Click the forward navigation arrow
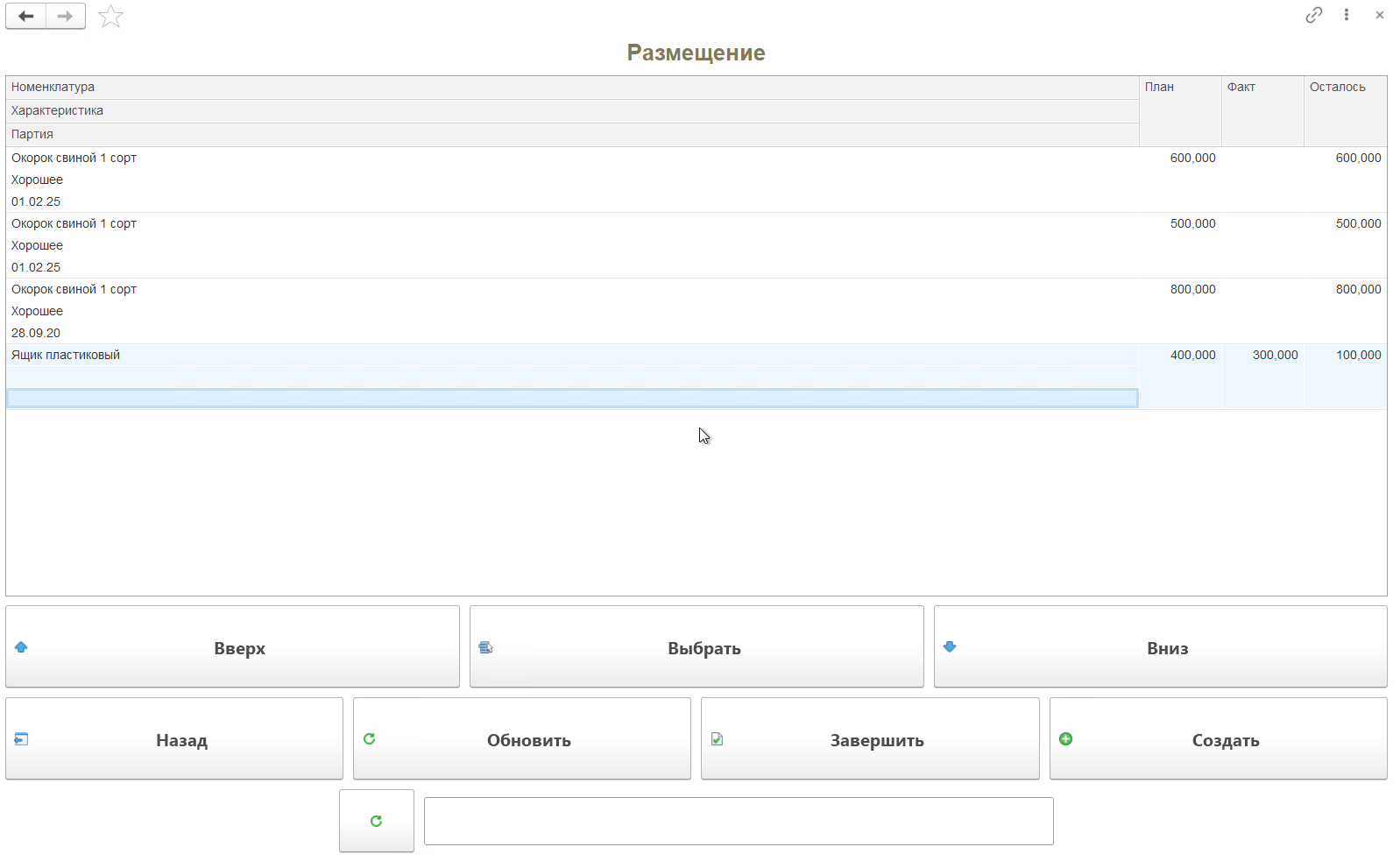Screen dimensions: 1400x861 pyautogui.click(x=66, y=16)
